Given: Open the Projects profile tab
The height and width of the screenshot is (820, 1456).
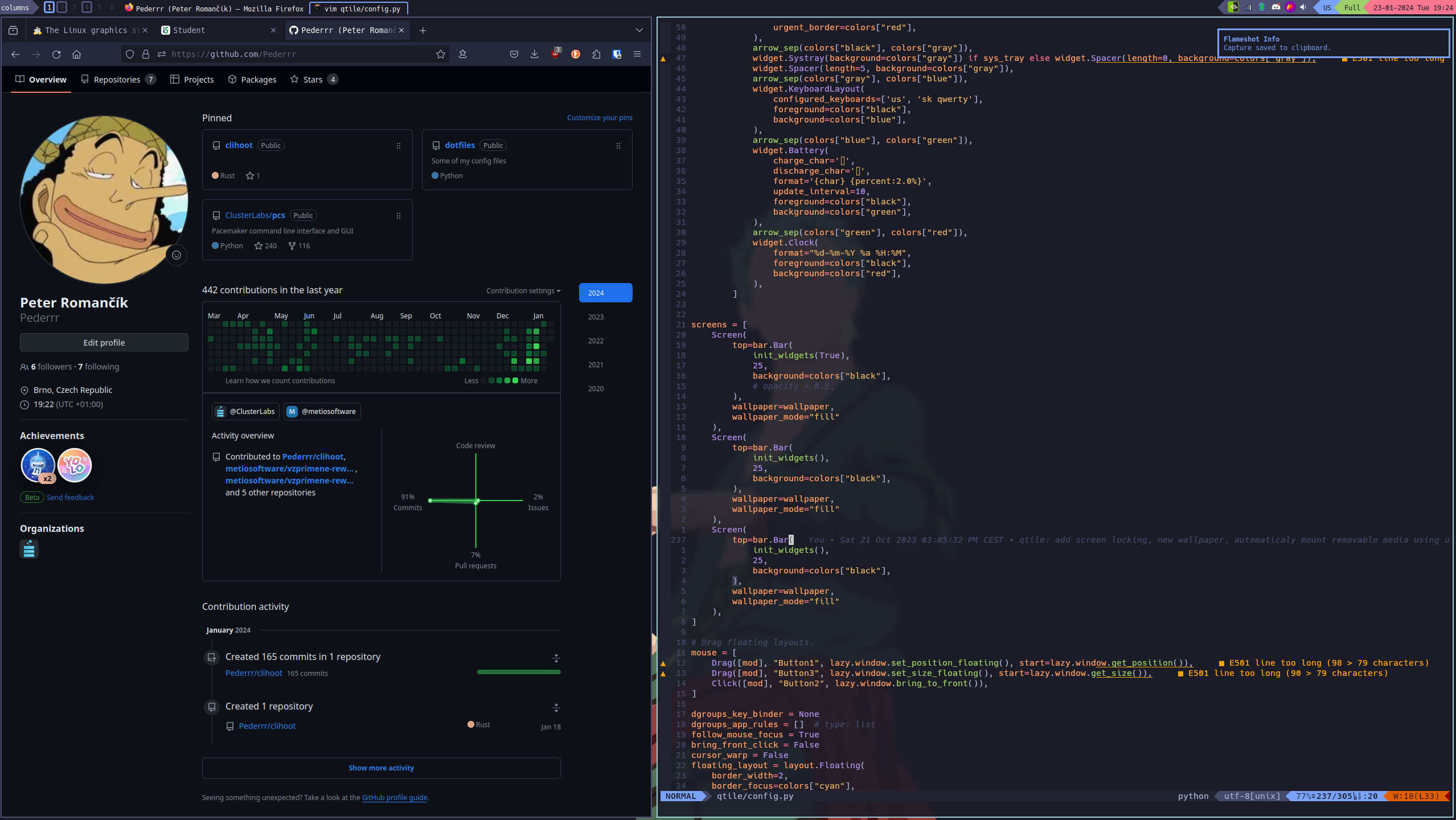Looking at the screenshot, I should 192,80.
